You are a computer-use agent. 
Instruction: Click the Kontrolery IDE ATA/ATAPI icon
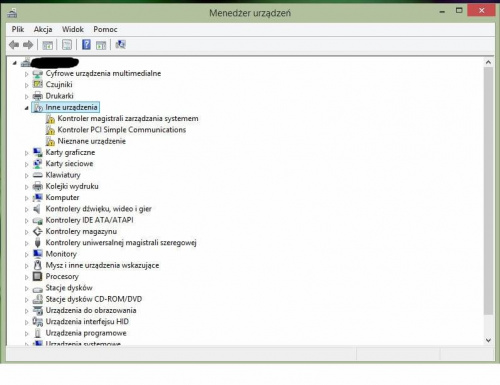(x=38, y=221)
